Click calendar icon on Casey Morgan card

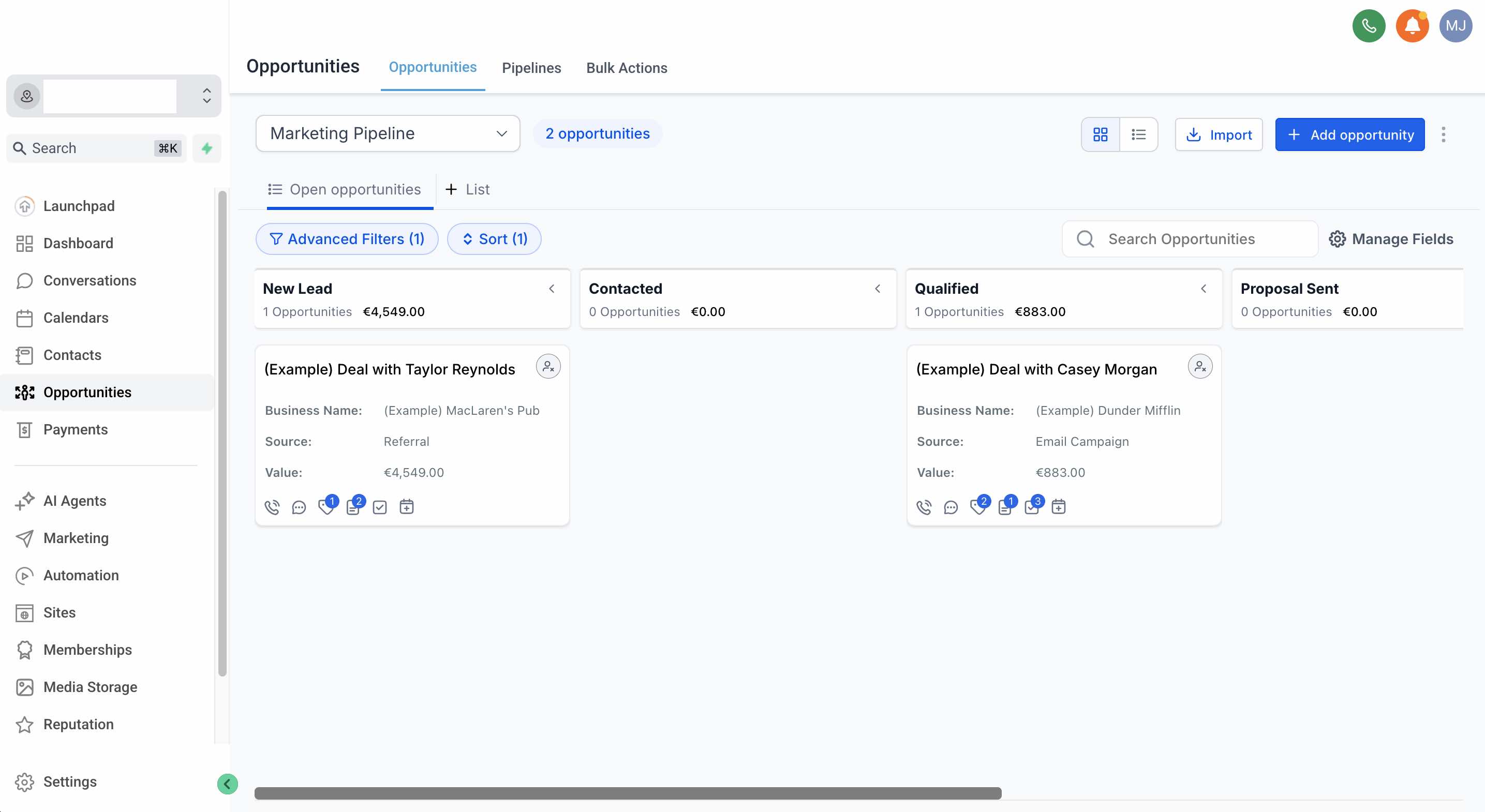[x=1059, y=507]
